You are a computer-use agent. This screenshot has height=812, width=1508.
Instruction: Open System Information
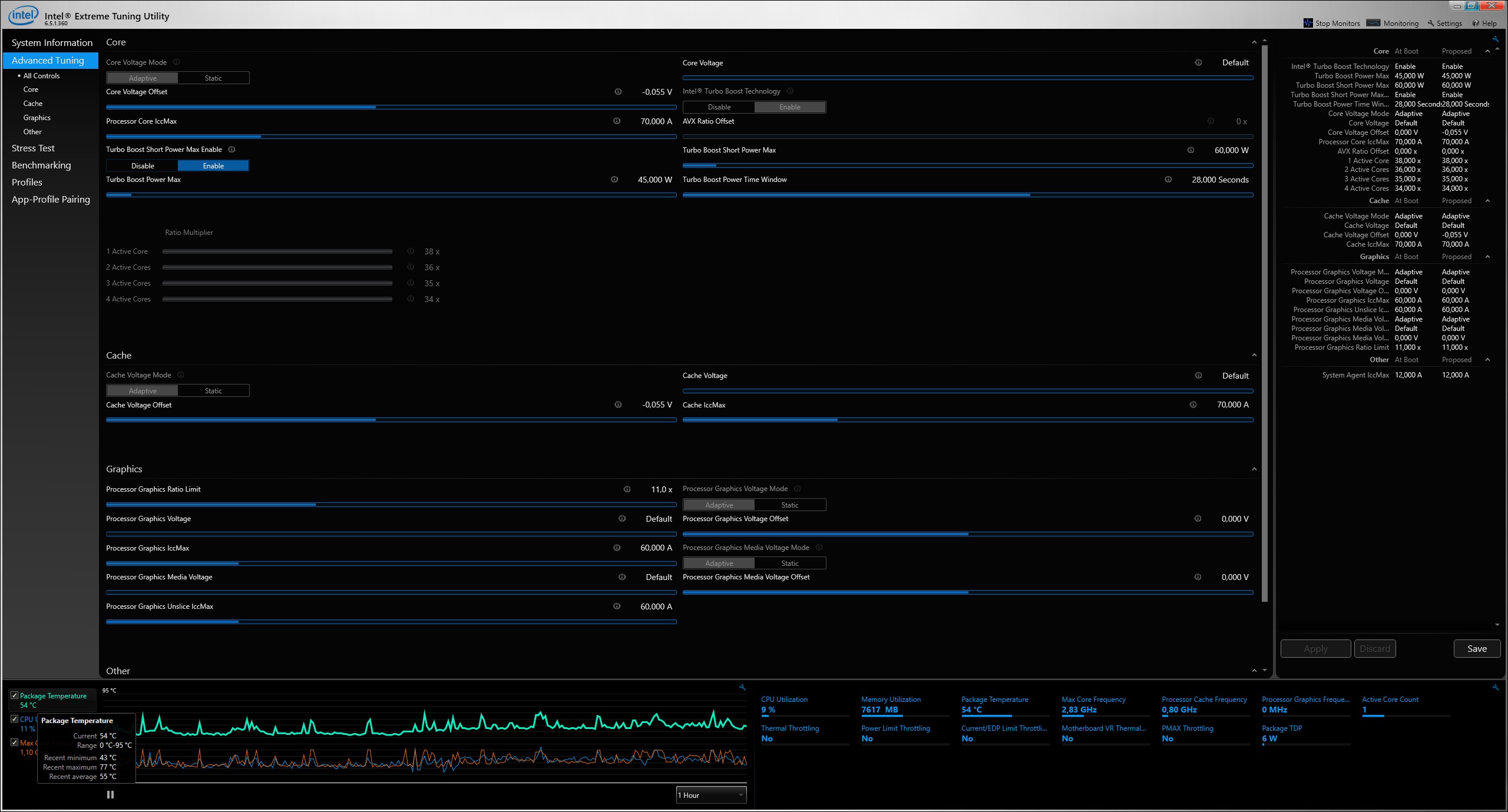click(x=52, y=43)
